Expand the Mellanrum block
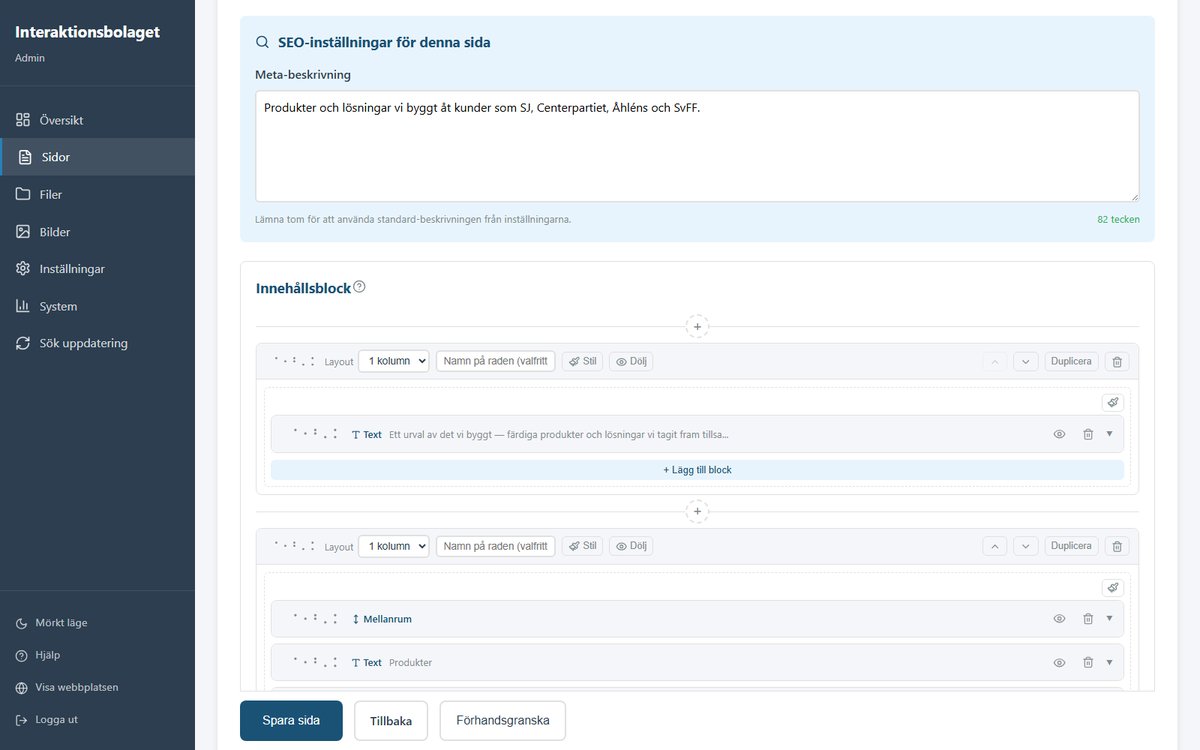1200x750 pixels. (1109, 619)
